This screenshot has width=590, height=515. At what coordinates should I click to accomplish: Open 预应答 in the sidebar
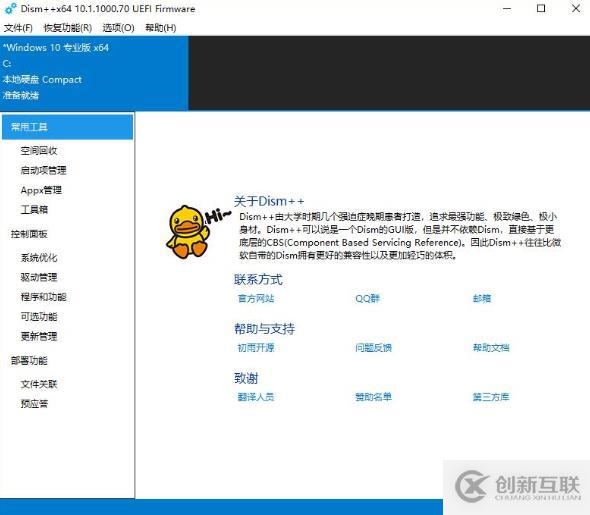[34, 404]
